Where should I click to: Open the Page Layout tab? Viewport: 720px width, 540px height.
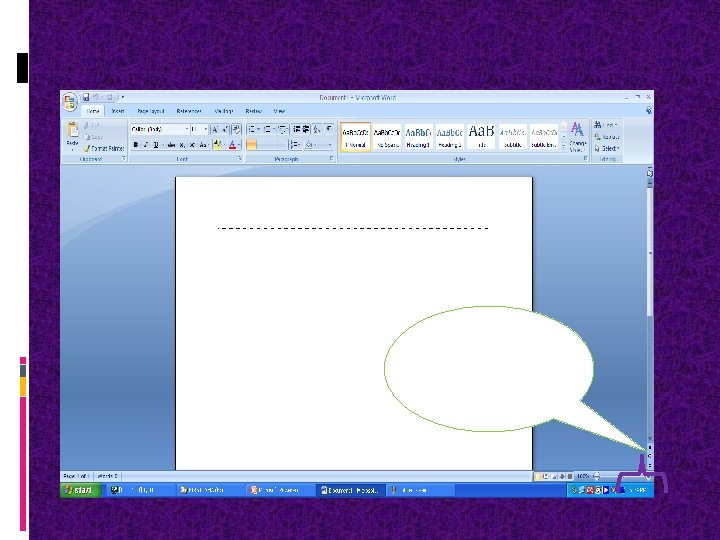[x=151, y=111]
